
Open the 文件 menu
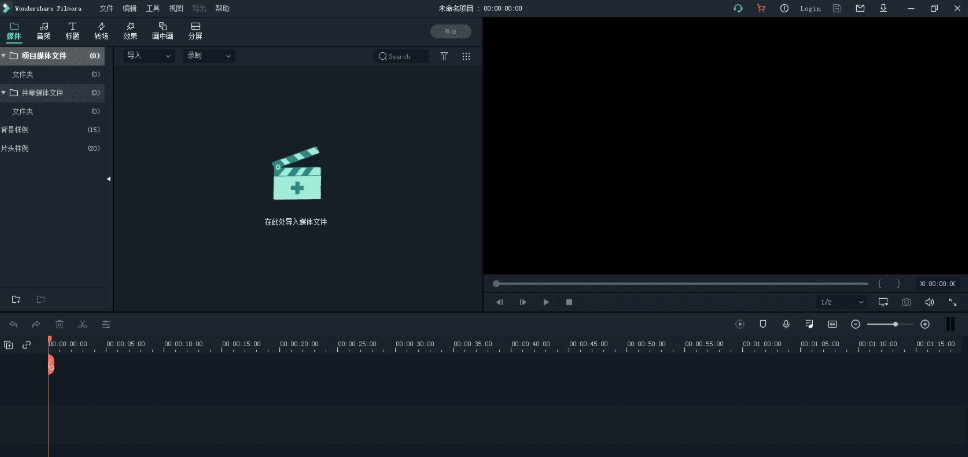pos(106,8)
